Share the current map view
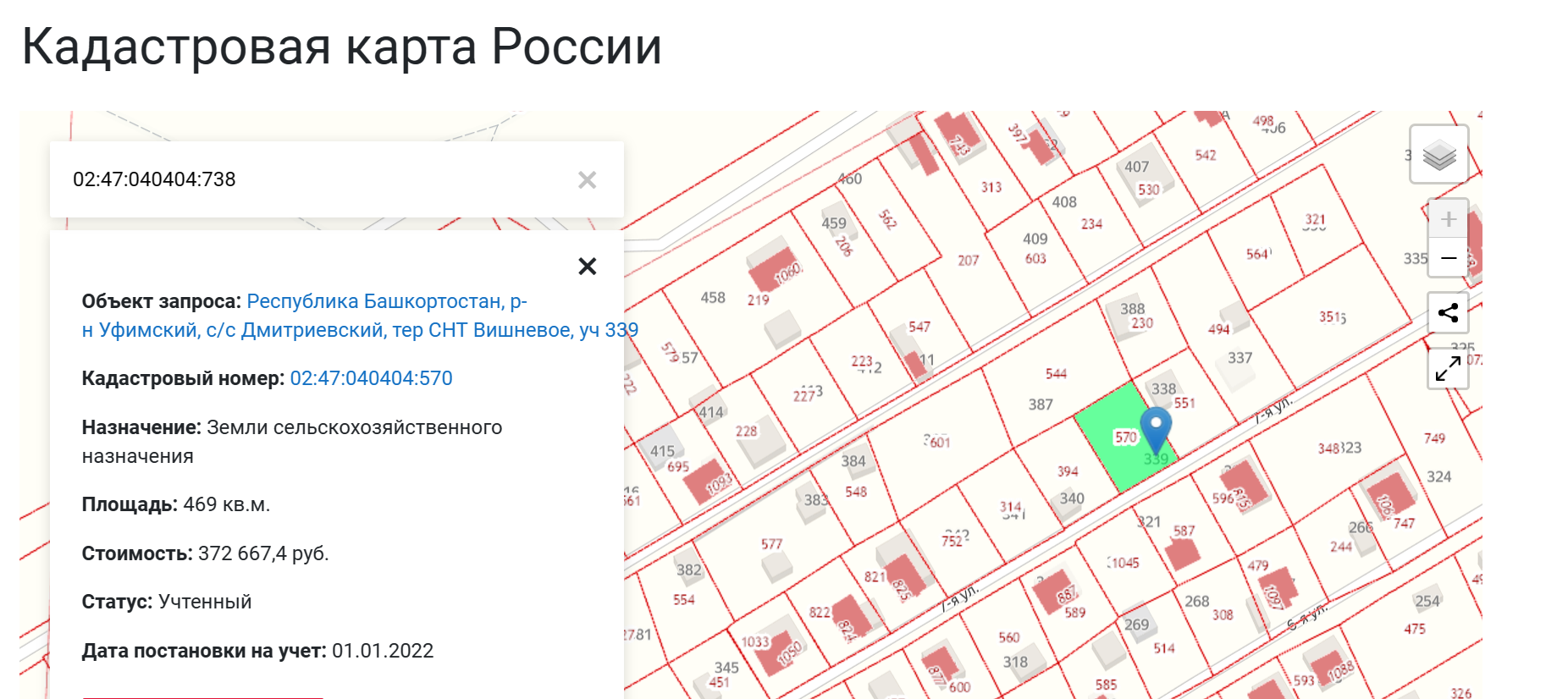 (1448, 312)
